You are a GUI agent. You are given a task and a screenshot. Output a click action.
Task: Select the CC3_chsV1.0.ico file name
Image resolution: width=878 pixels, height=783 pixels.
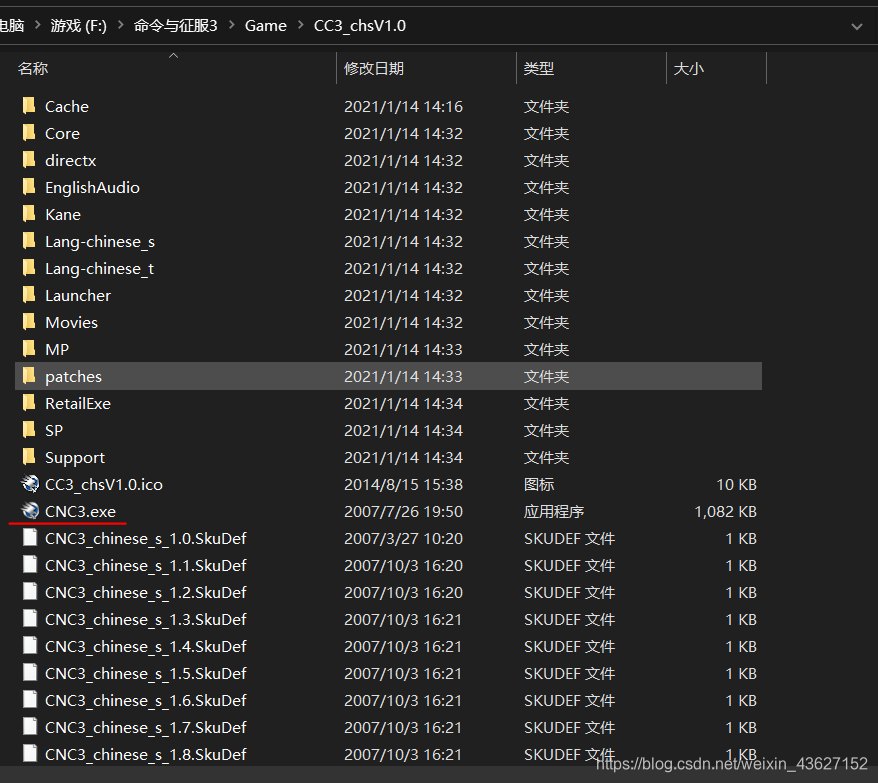tap(104, 484)
